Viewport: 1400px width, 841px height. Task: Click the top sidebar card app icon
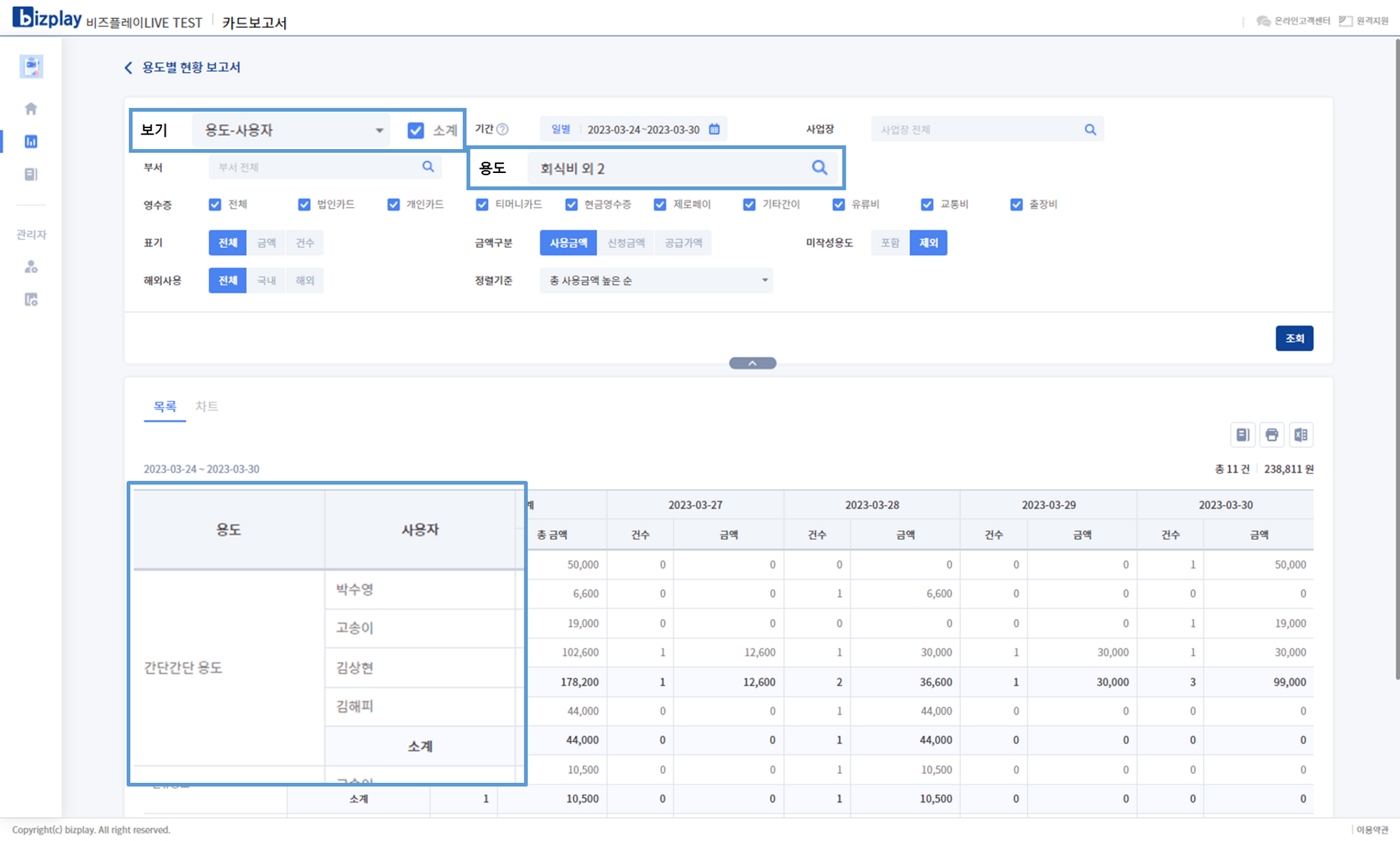31,67
